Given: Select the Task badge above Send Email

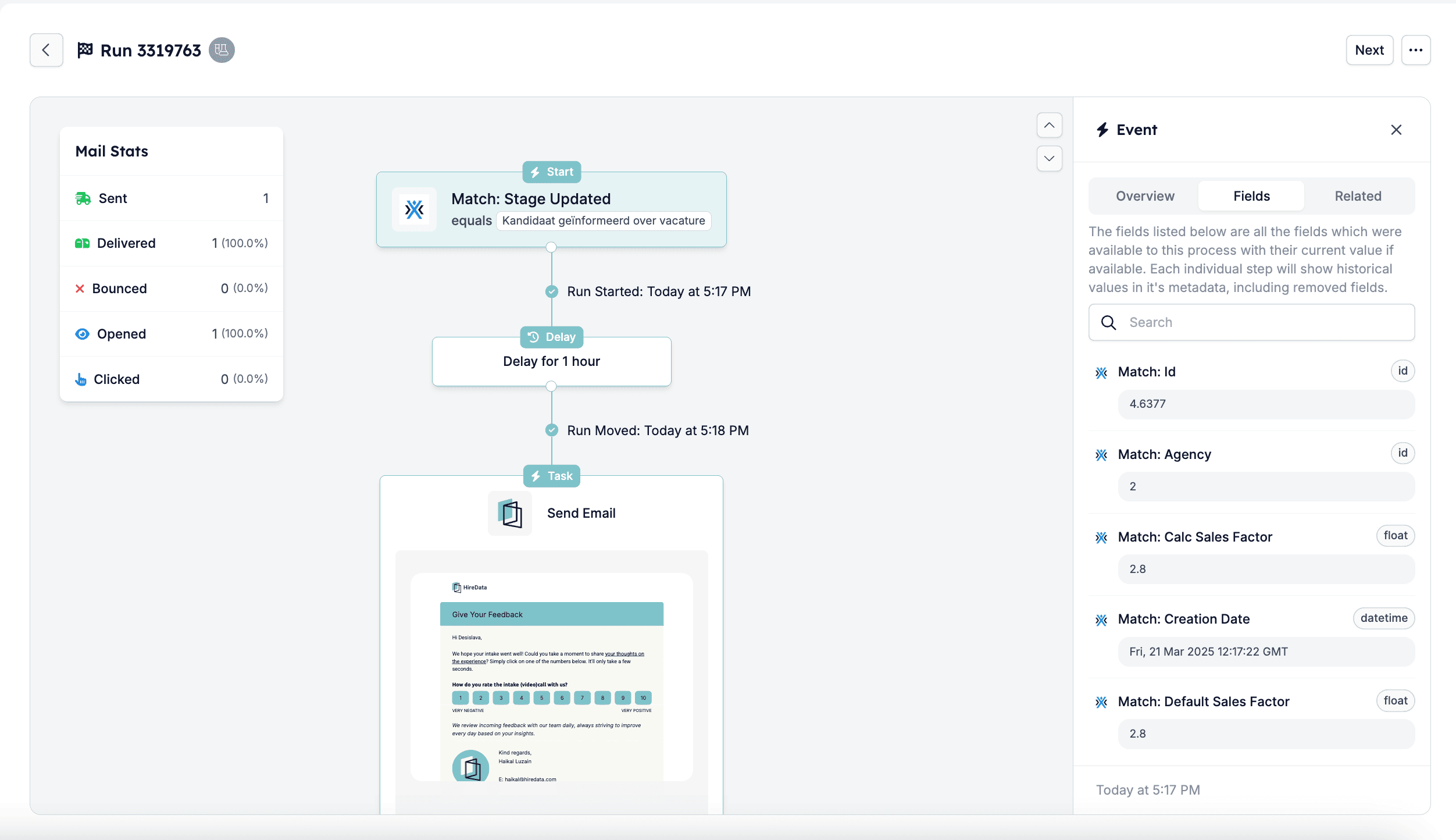Looking at the screenshot, I should (x=551, y=476).
